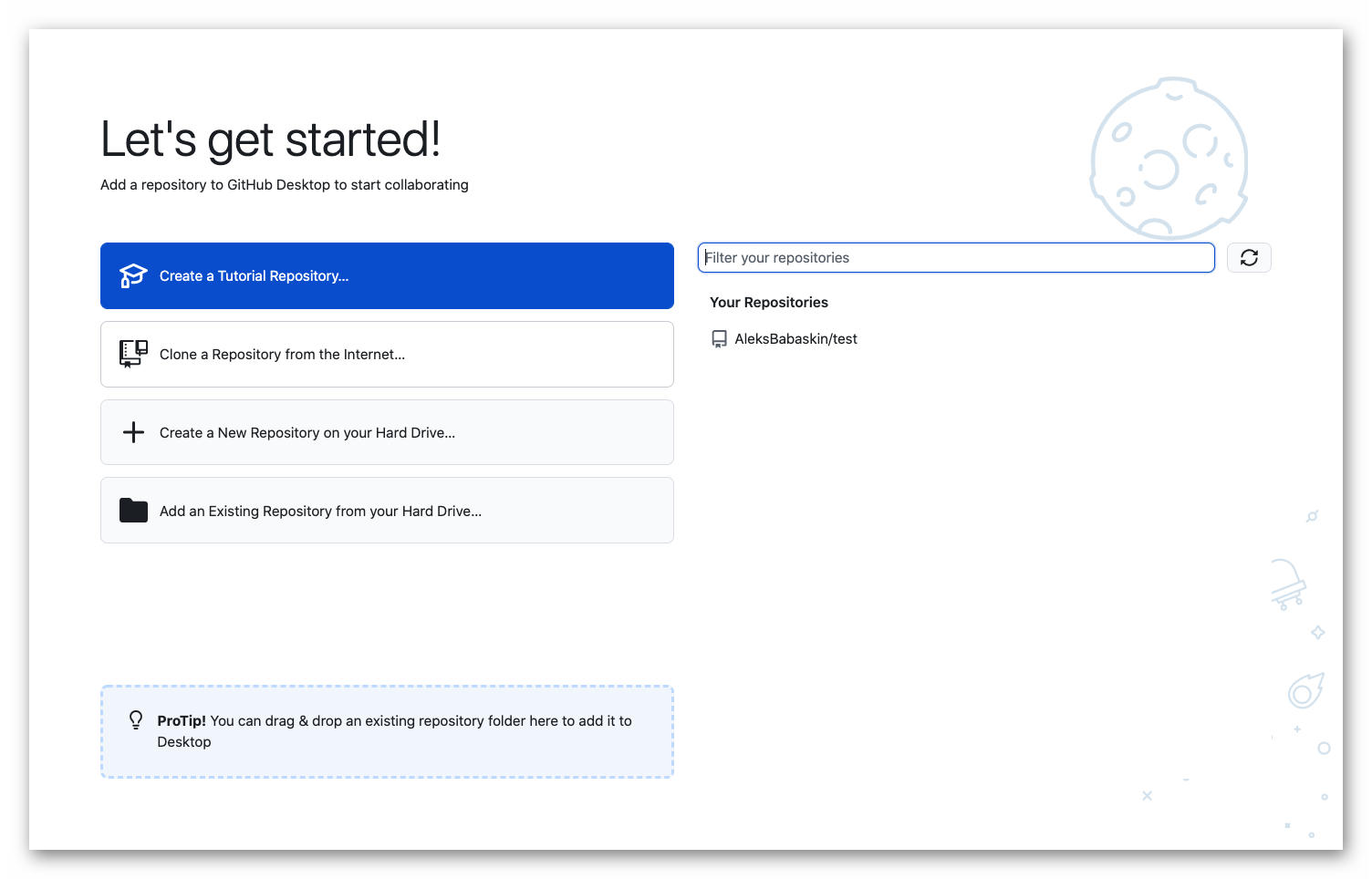Click the ProTip drag and drop text
This screenshot has height=879, width=1372.
(x=394, y=731)
